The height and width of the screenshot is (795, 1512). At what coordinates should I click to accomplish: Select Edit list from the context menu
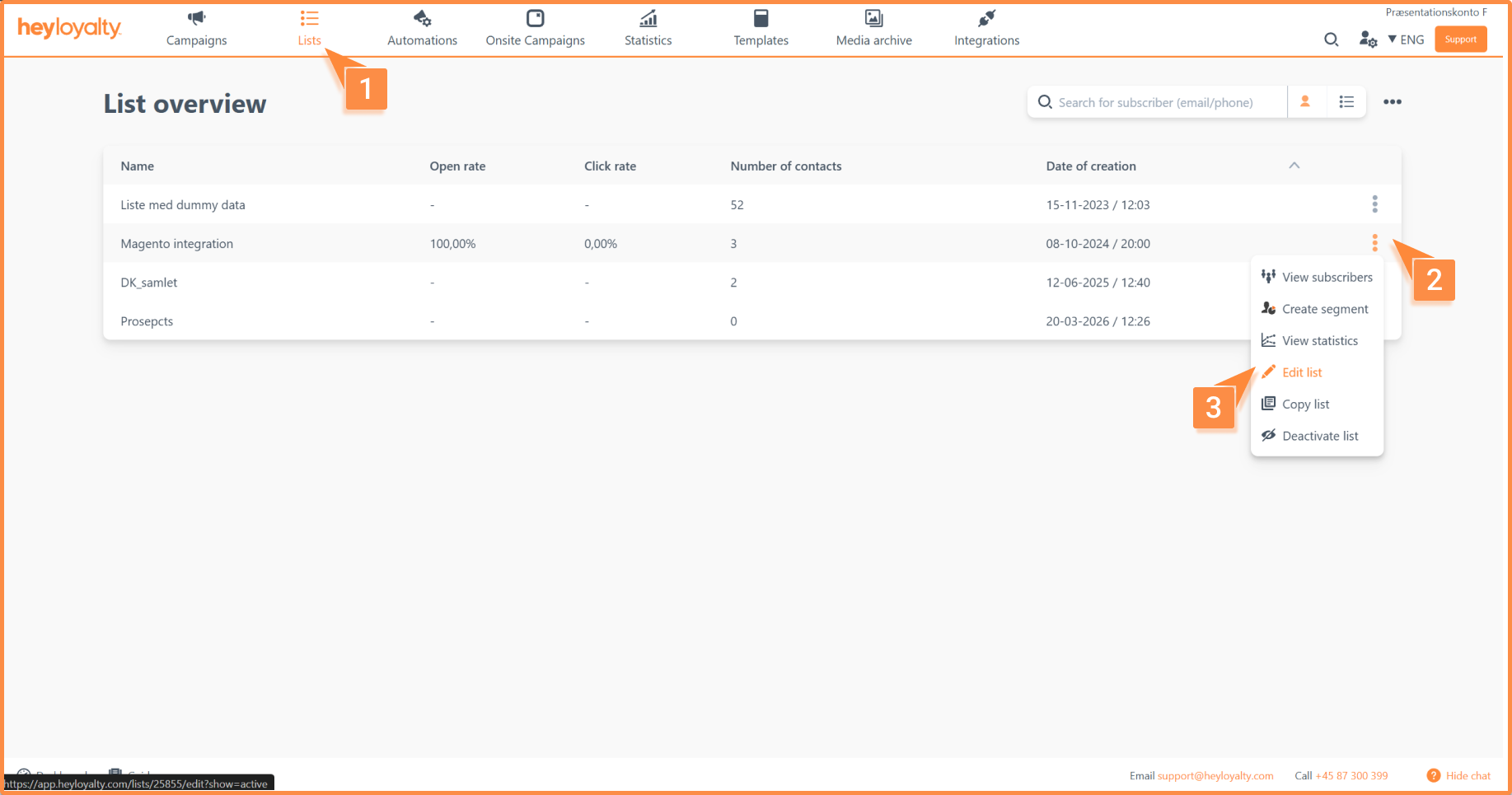coord(1302,372)
